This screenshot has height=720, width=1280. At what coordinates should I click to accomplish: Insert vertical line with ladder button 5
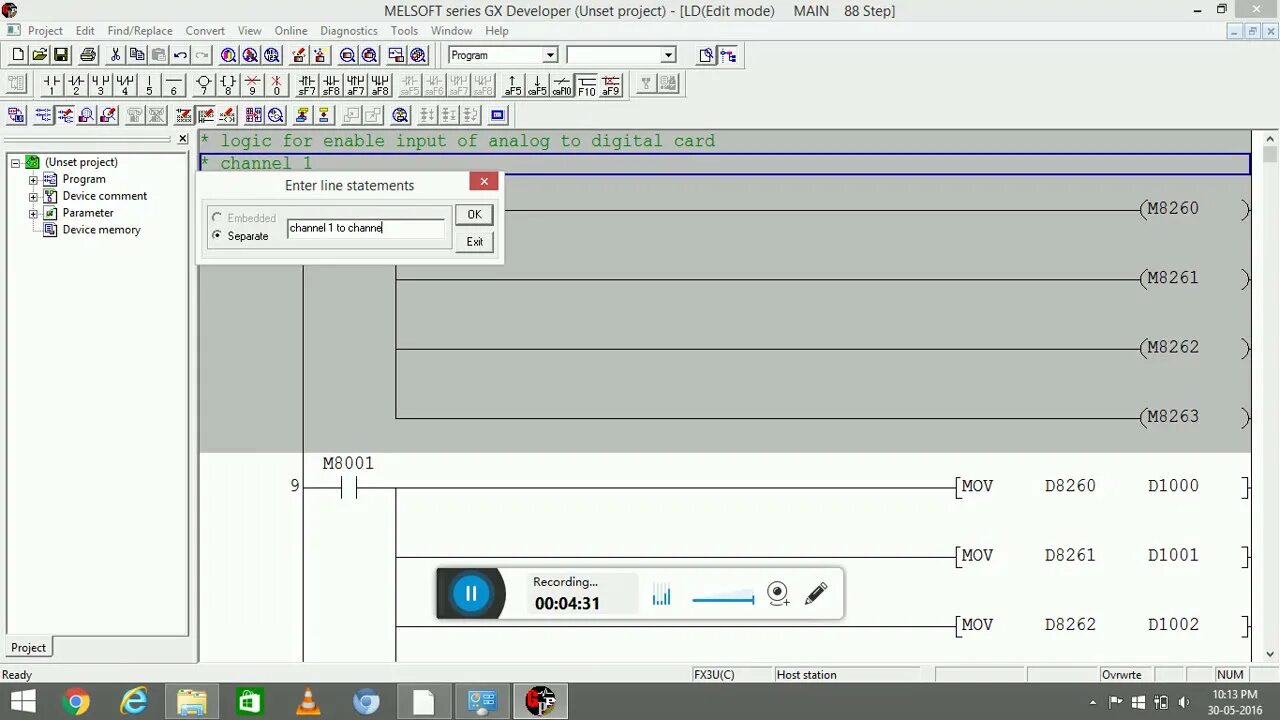[x=150, y=85]
